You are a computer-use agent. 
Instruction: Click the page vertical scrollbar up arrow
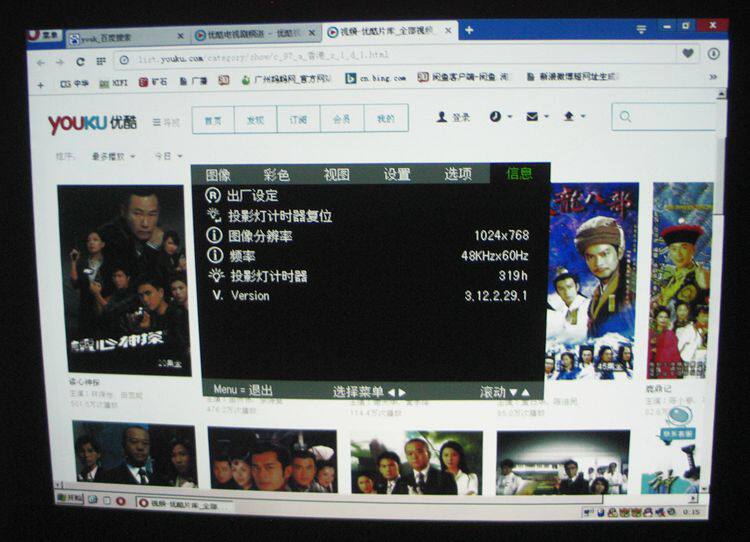(x=721, y=95)
